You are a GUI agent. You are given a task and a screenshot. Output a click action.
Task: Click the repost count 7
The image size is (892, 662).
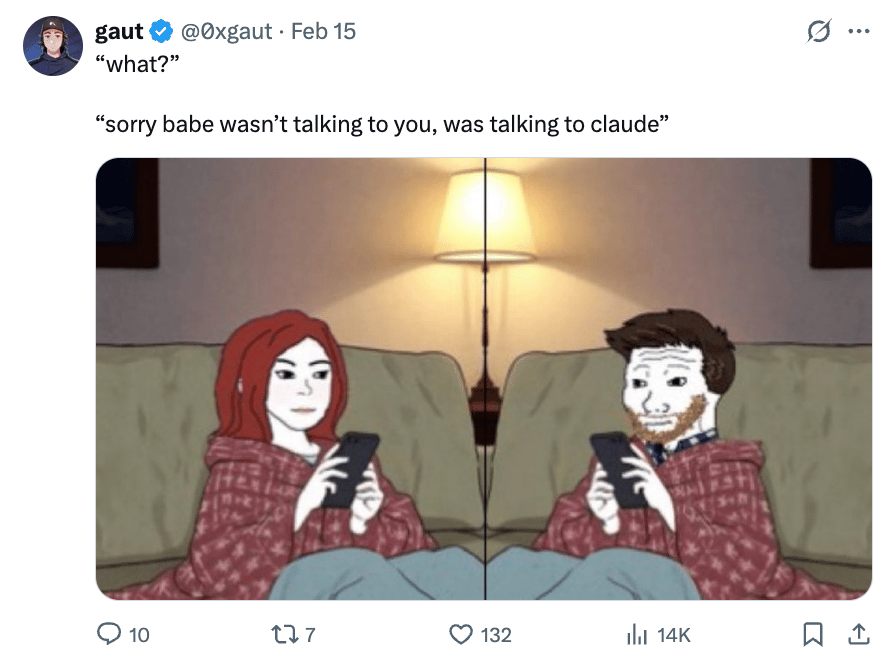310,635
